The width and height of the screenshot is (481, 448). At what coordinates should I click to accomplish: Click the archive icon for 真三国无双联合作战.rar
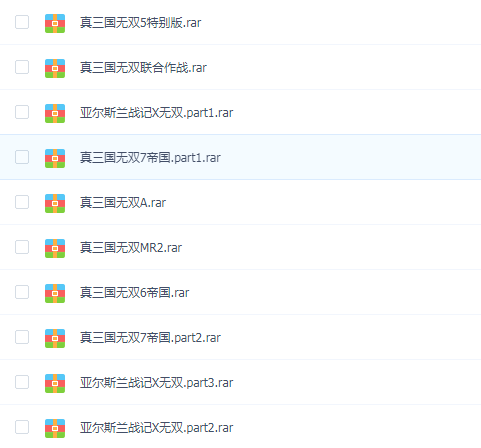click(55, 68)
